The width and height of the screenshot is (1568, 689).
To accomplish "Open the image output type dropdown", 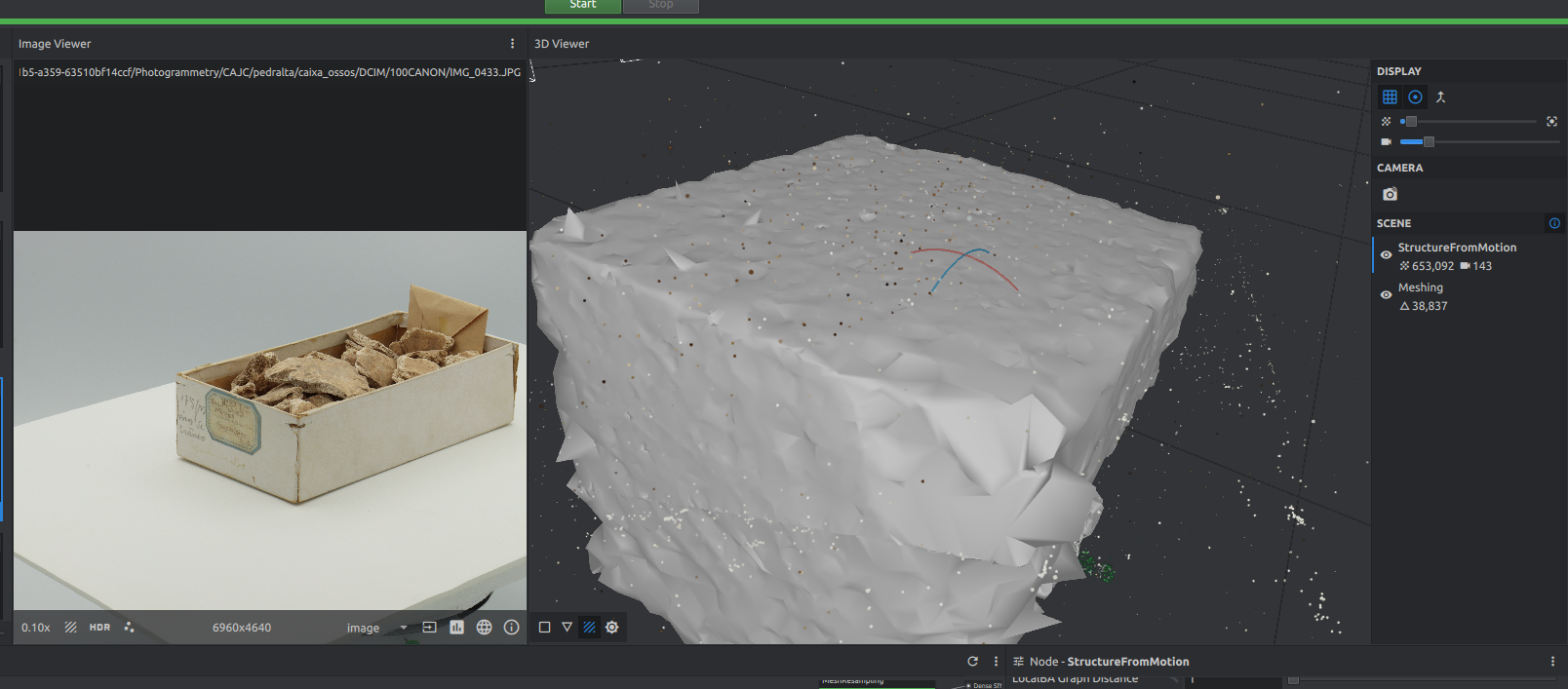I will (x=376, y=628).
